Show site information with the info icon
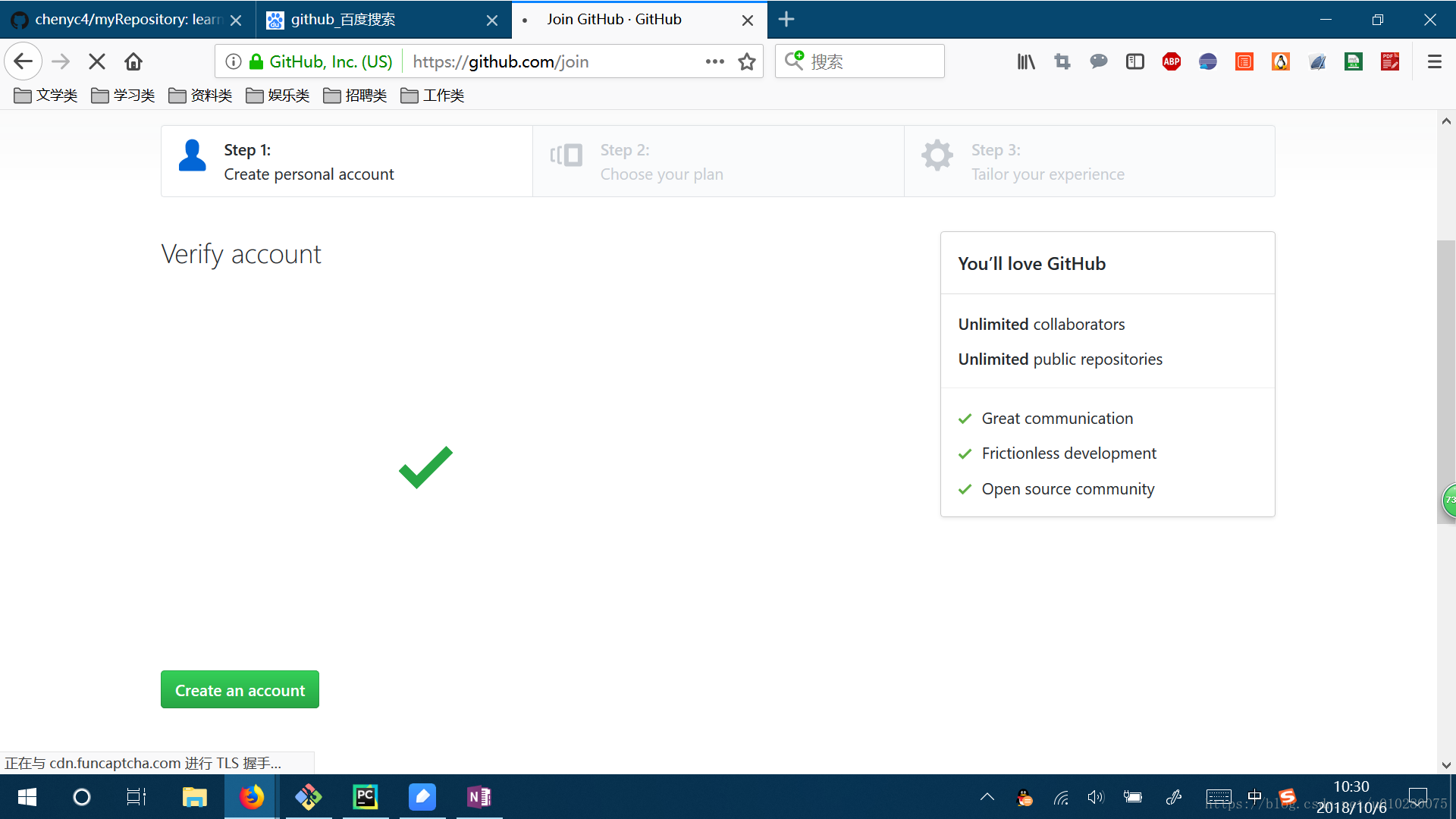 coord(234,61)
